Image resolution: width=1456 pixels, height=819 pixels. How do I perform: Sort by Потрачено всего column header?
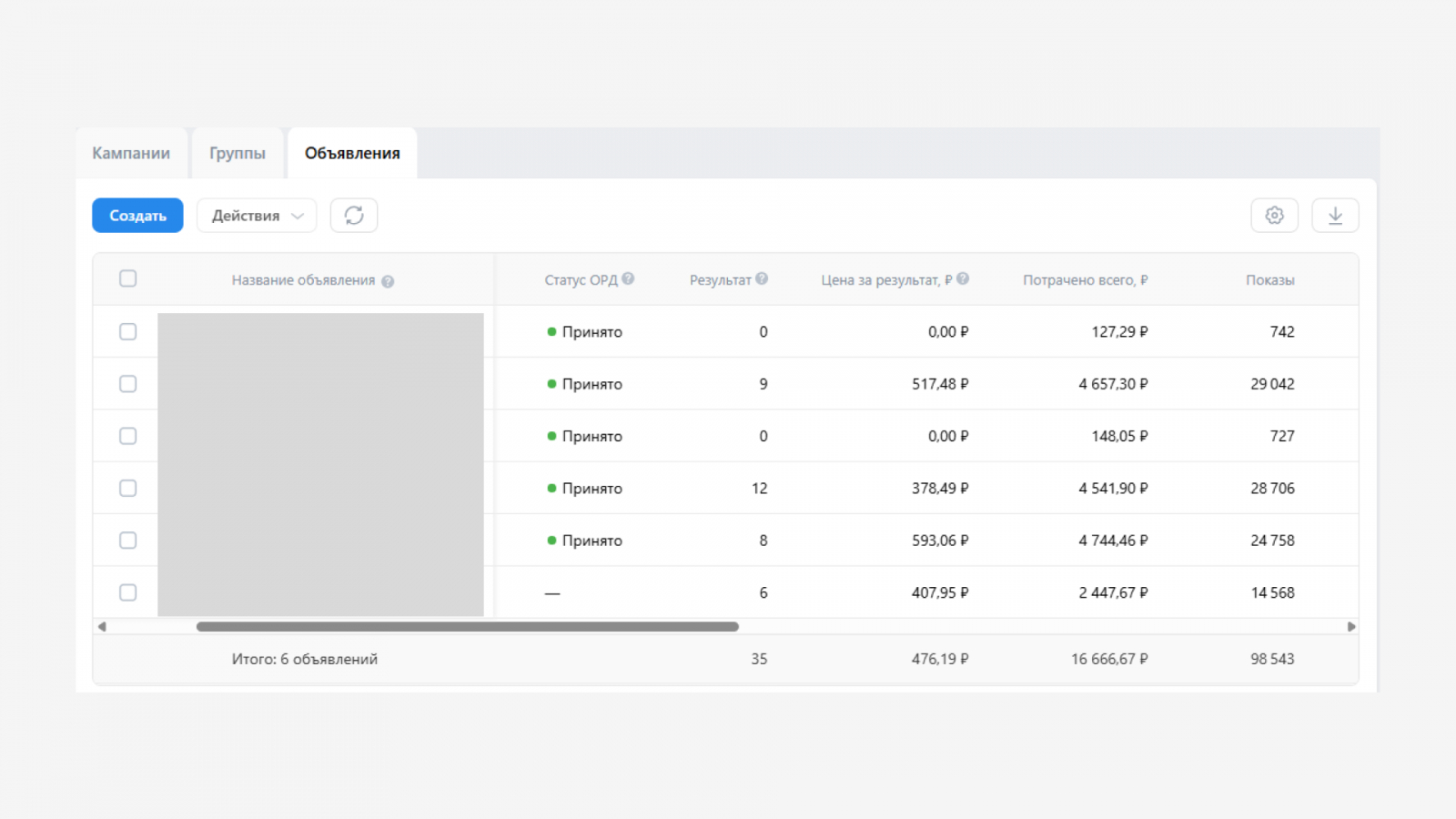pos(1085,280)
